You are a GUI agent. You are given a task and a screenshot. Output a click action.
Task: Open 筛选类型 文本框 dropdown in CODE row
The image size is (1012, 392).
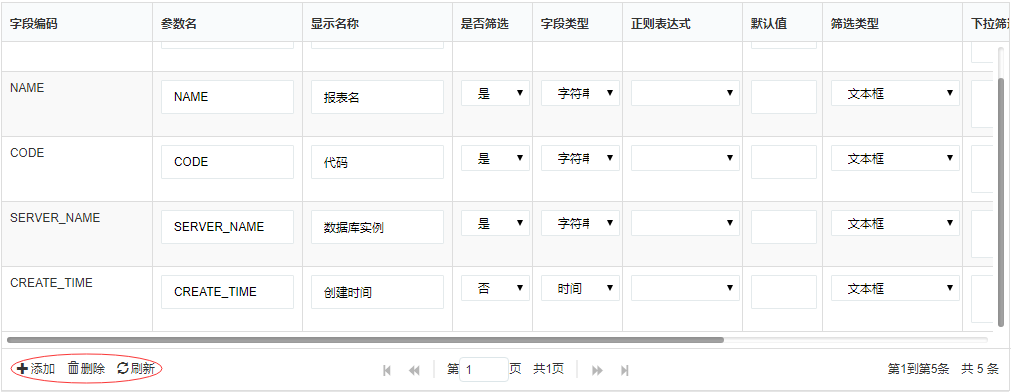895,158
